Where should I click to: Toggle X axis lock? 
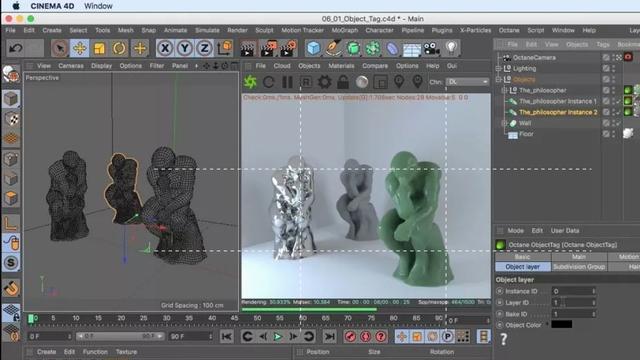[x=165, y=48]
